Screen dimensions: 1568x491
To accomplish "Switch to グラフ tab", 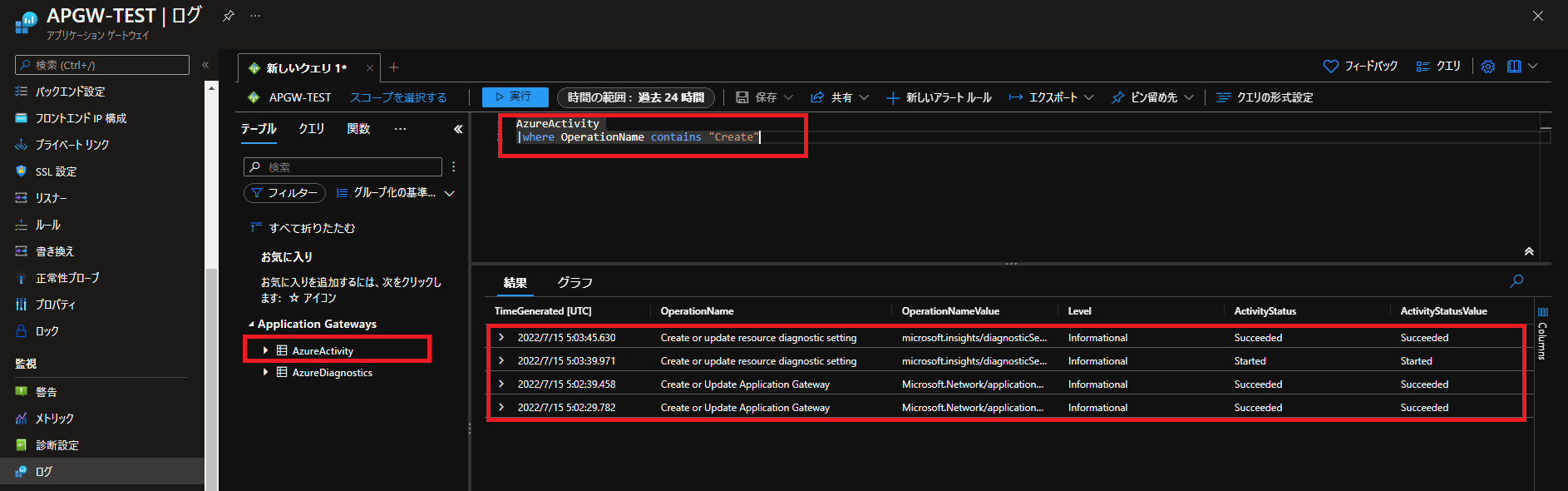I will (575, 283).
